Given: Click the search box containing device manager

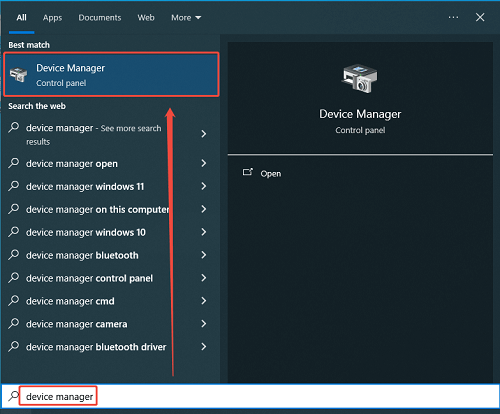Looking at the screenshot, I should point(250,396).
